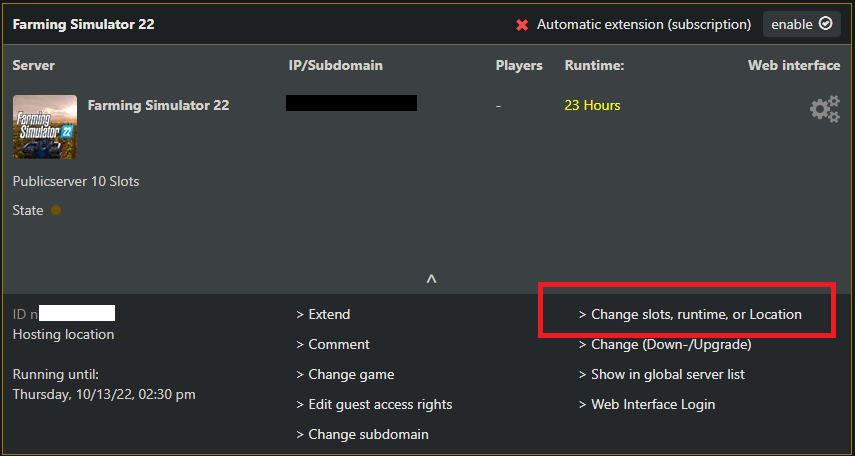The image size is (855, 456).
Task: Collapse the server details with the caret
Action: coord(431,279)
